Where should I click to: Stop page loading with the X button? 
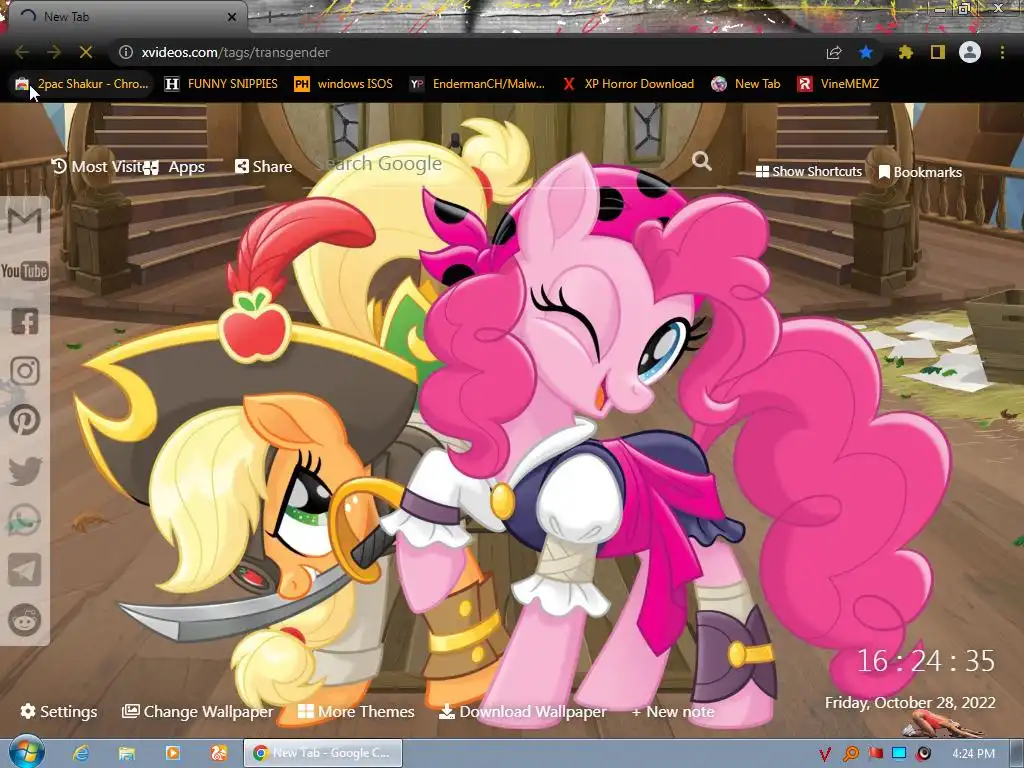(x=86, y=52)
